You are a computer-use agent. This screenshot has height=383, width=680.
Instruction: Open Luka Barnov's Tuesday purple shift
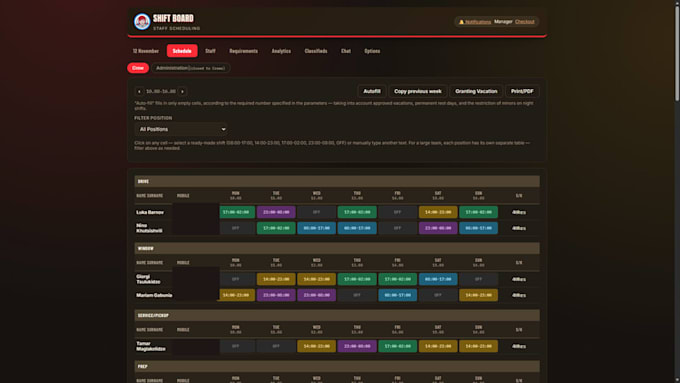click(276, 212)
